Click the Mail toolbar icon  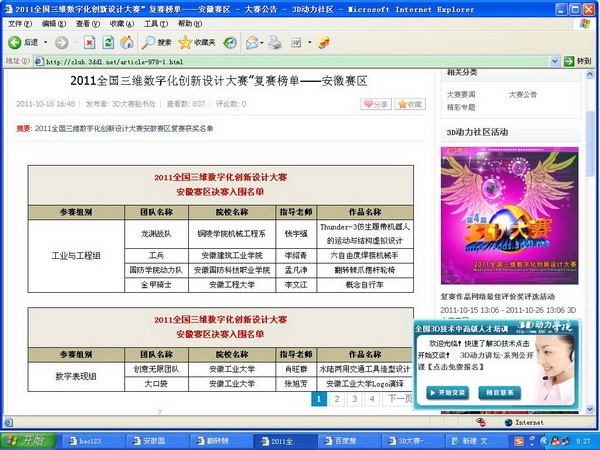pos(251,42)
